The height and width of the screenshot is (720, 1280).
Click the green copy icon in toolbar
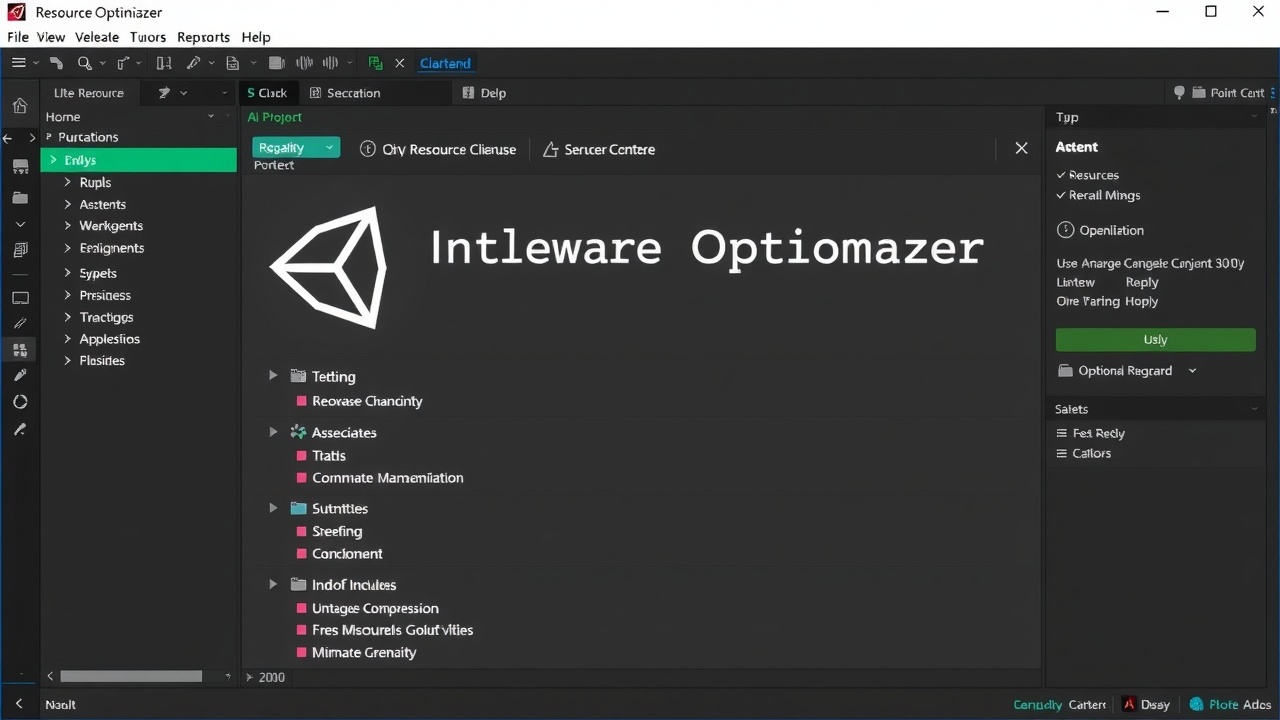tap(375, 63)
